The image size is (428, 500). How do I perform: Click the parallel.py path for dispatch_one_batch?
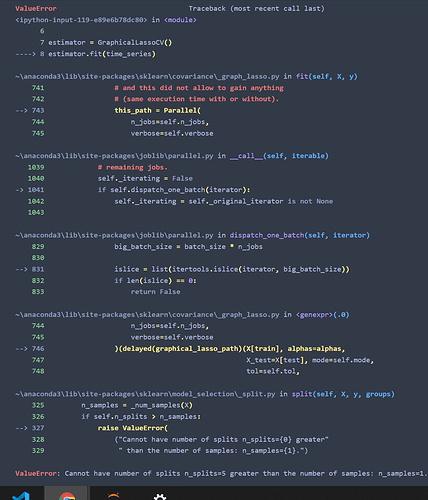tap(114, 235)
